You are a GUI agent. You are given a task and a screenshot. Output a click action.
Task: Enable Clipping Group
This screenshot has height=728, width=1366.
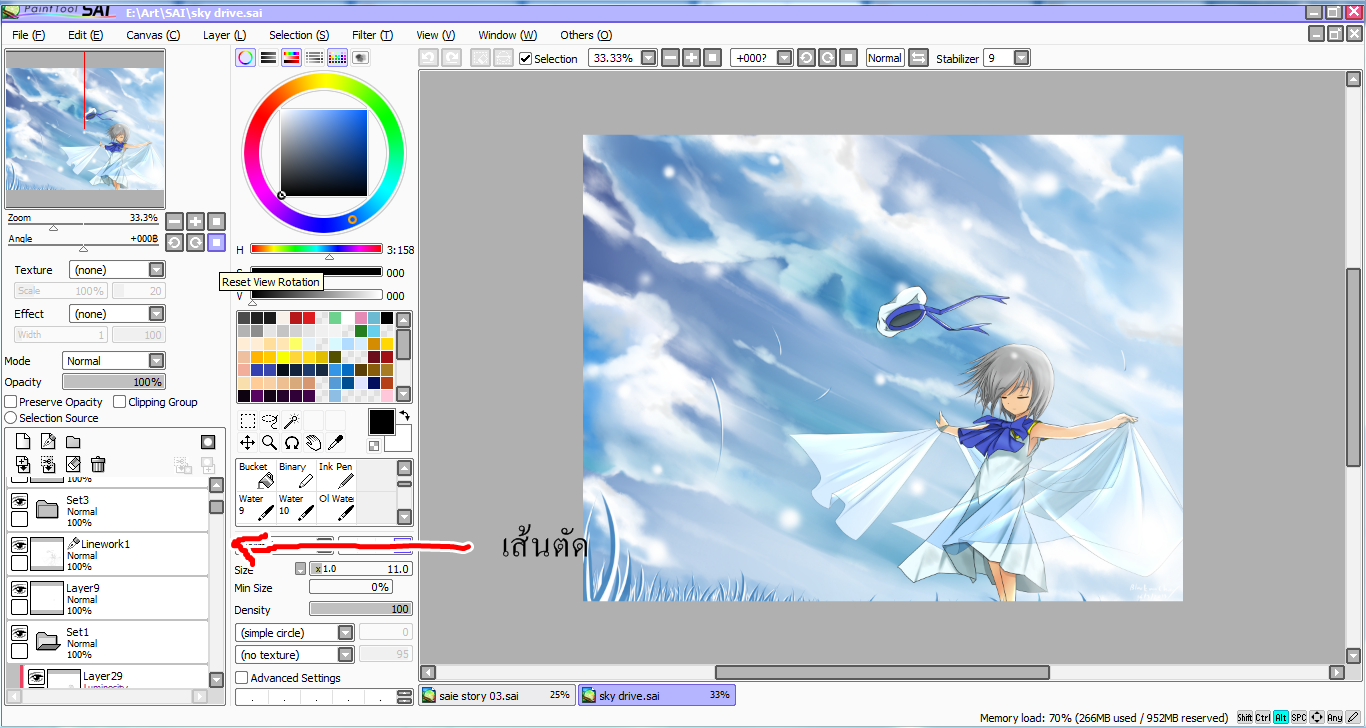(120, 402)
